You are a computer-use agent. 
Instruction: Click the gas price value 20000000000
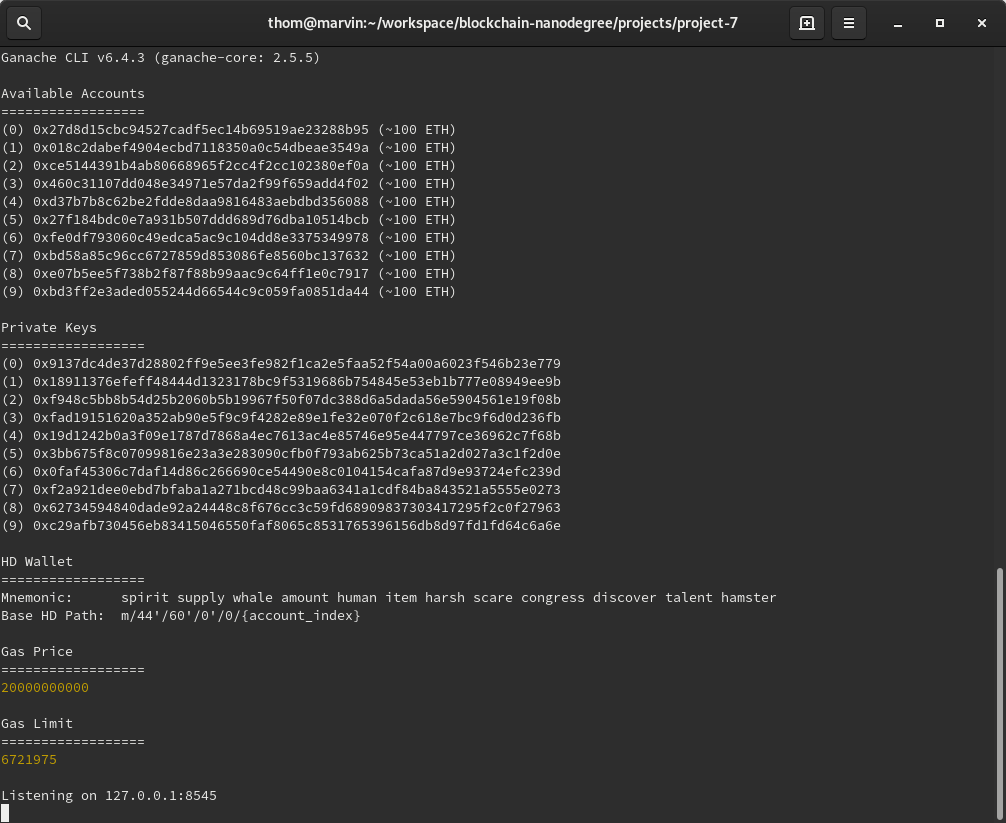(x=45, y=688)
